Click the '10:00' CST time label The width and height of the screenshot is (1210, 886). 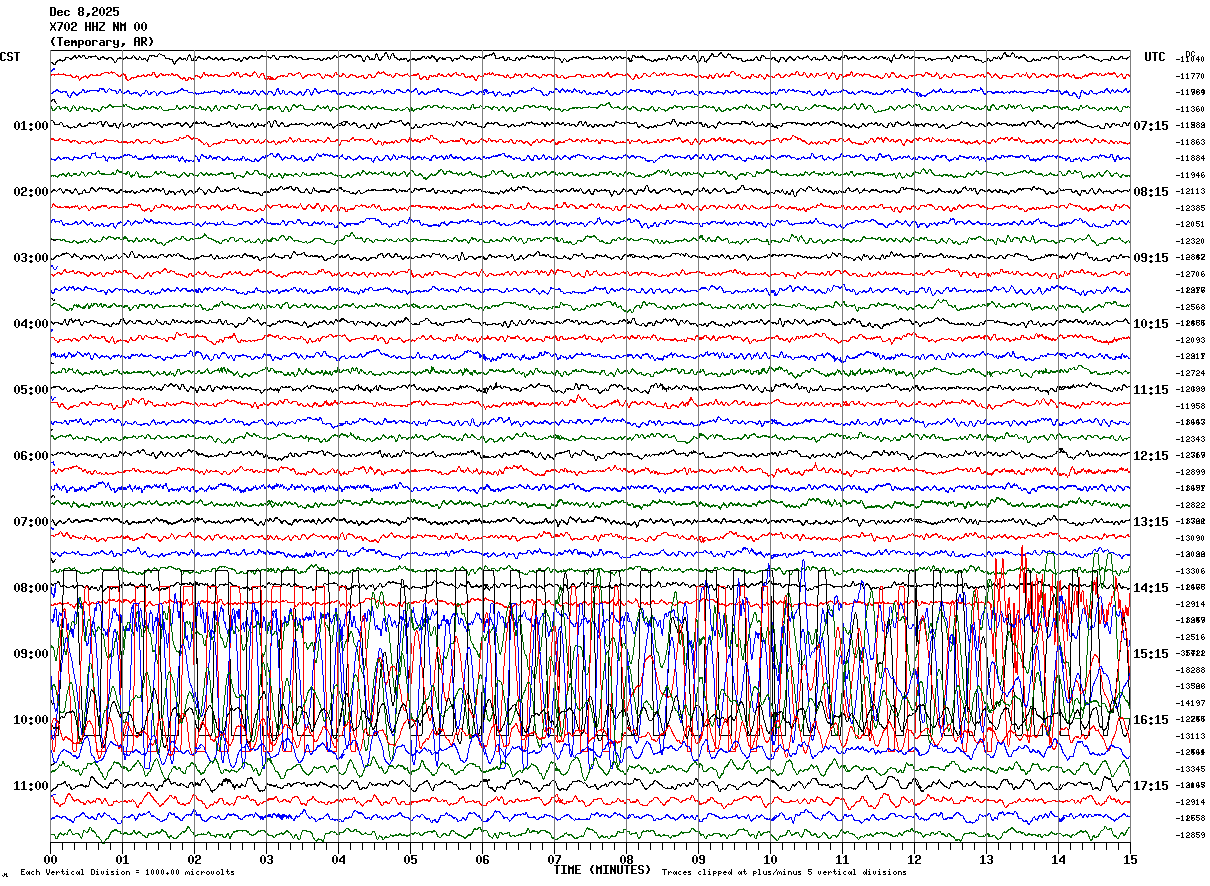[30, 720]
